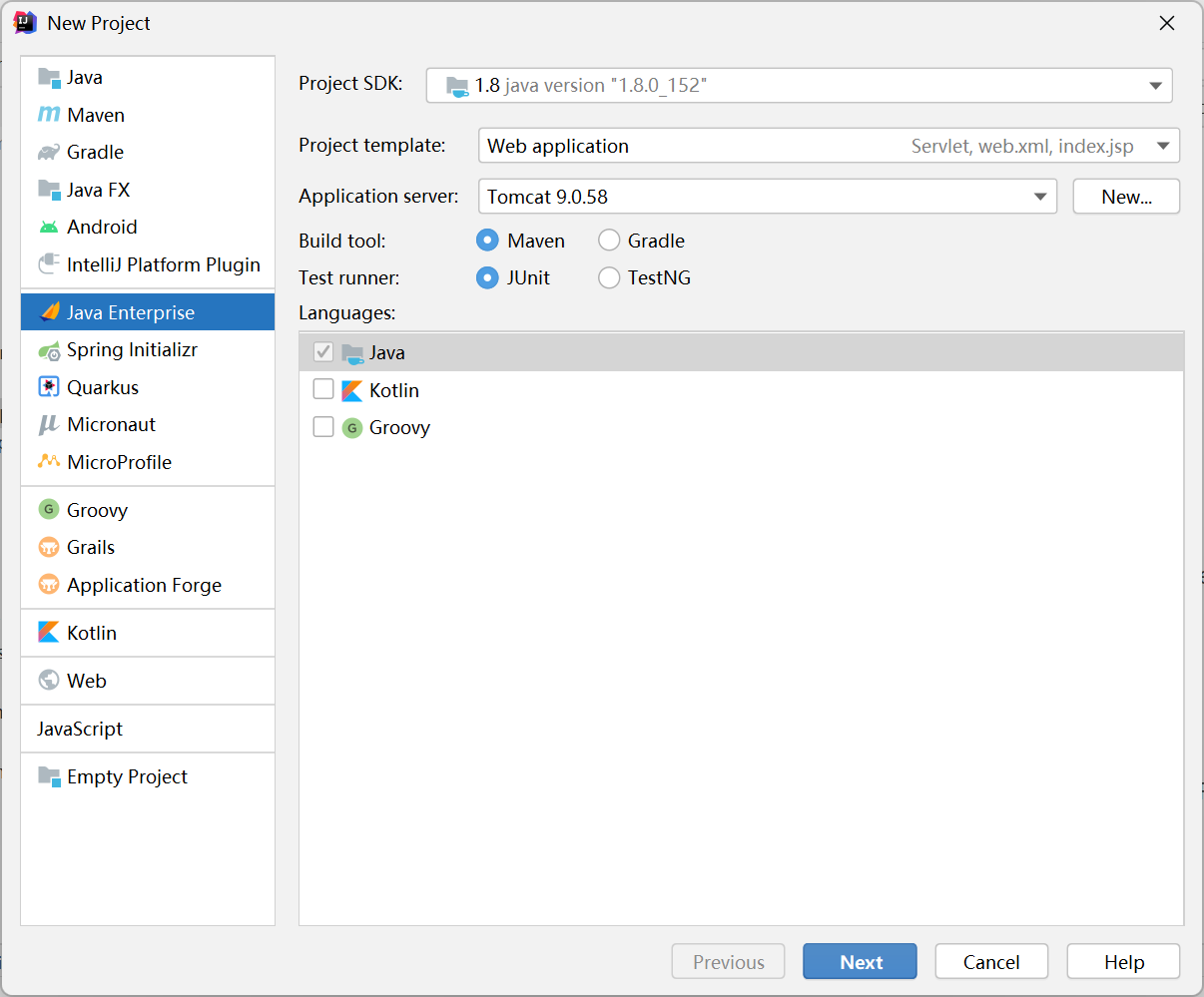
Task: Click 'Android' label in sidebar
Action: pyautogui.click(x=102, y=227)
